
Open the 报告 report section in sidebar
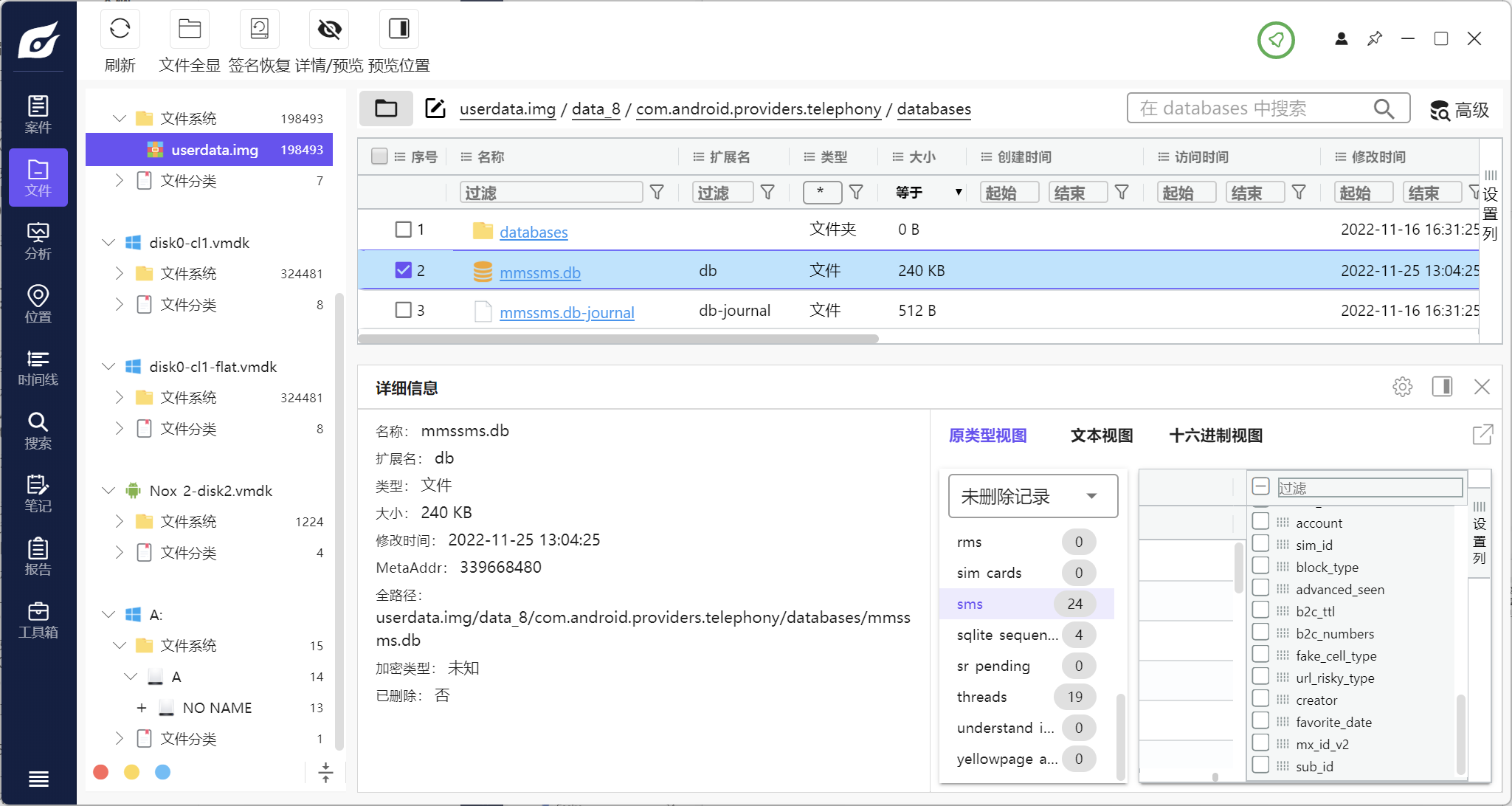point(38,557)
